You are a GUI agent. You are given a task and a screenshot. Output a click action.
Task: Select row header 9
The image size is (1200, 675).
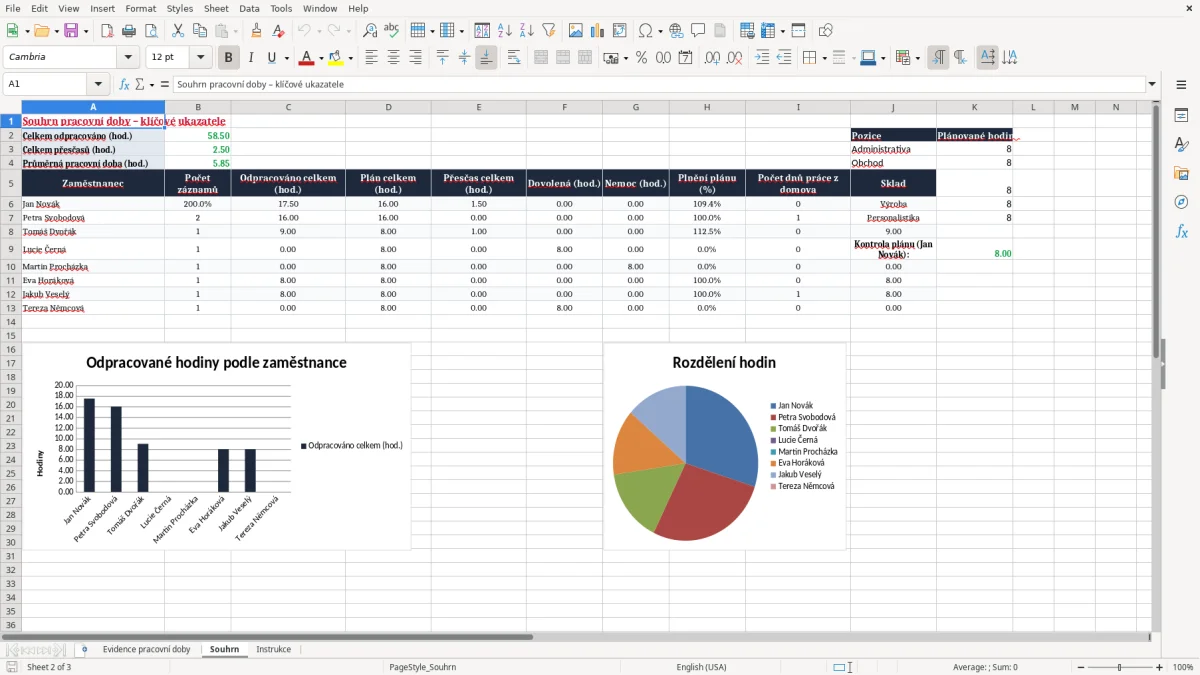click(x=11, y=248)
